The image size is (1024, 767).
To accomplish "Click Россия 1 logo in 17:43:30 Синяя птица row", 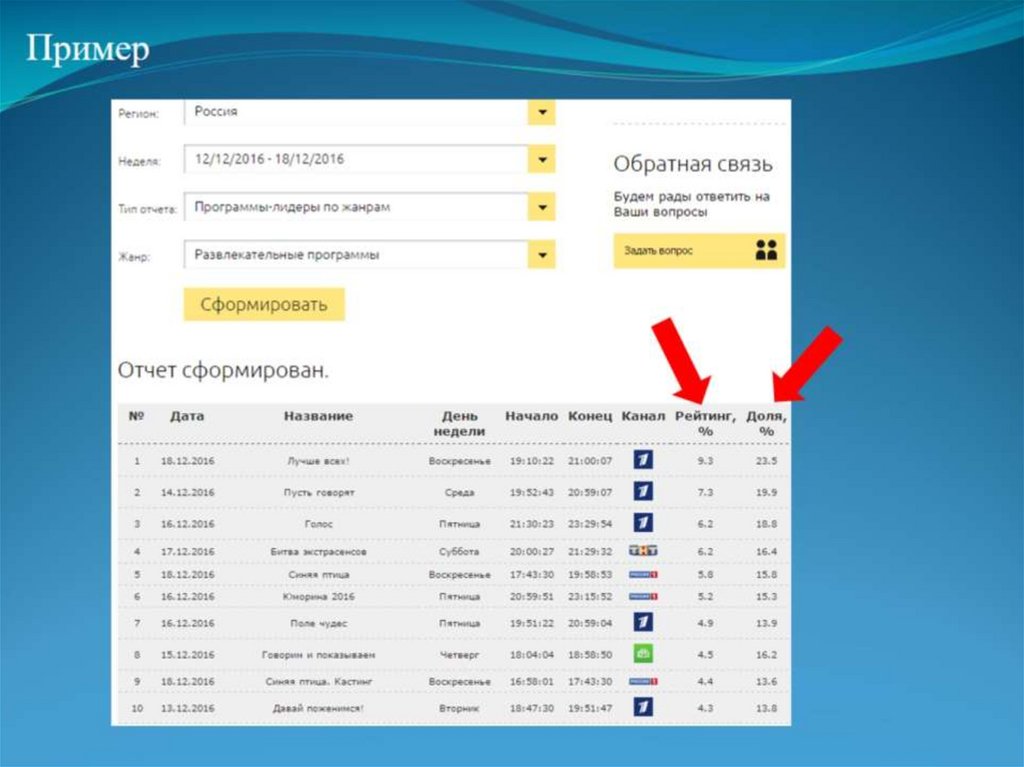I will [x=643, y=575].
